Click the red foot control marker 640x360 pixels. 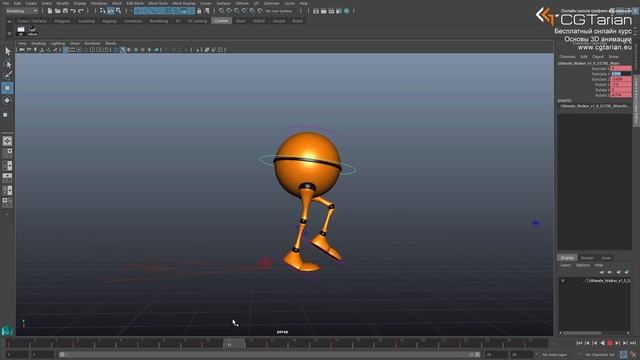coord(266,263)
